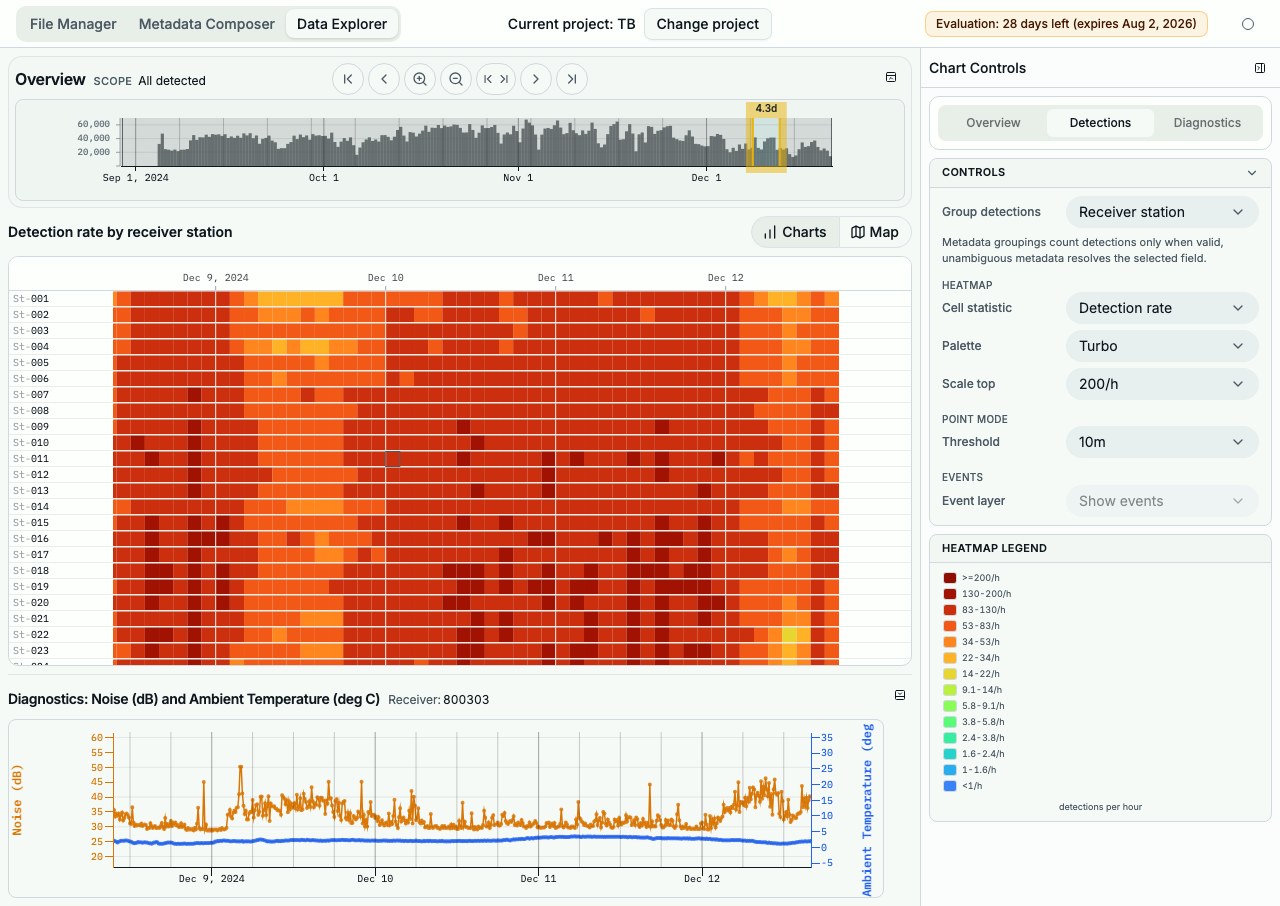Open the Event layer dropdown
Viewport: 1280px width, 906px height.
coord(1162,501)
